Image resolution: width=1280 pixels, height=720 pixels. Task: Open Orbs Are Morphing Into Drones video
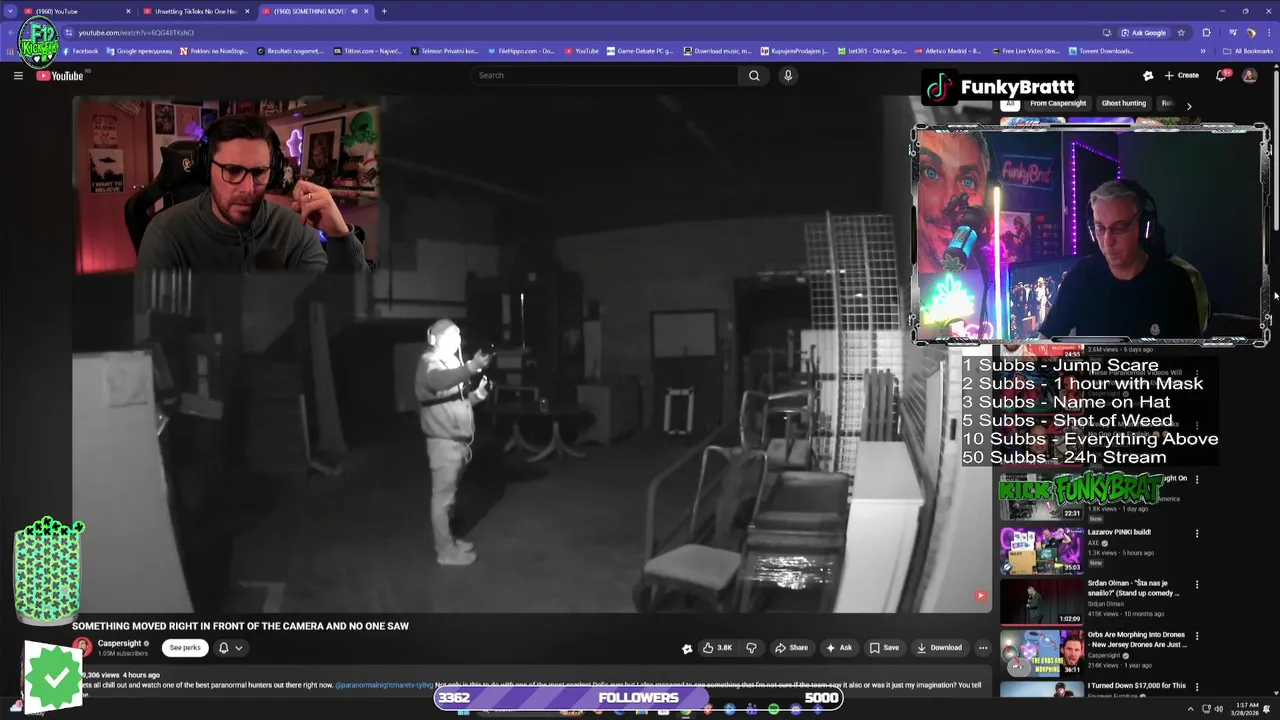pos(1042,652)
